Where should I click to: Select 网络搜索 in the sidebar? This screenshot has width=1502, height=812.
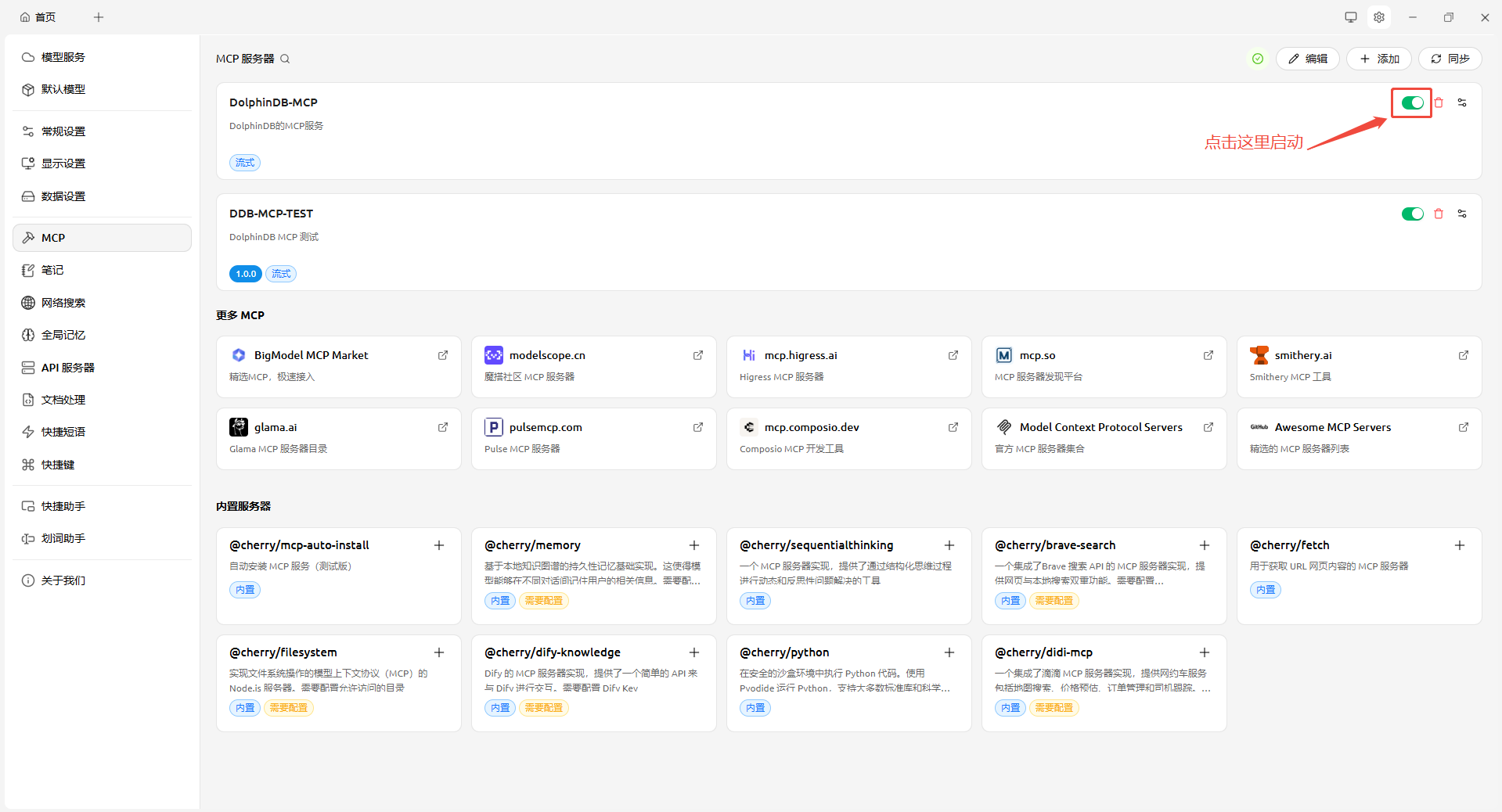[x=63, y=303]
